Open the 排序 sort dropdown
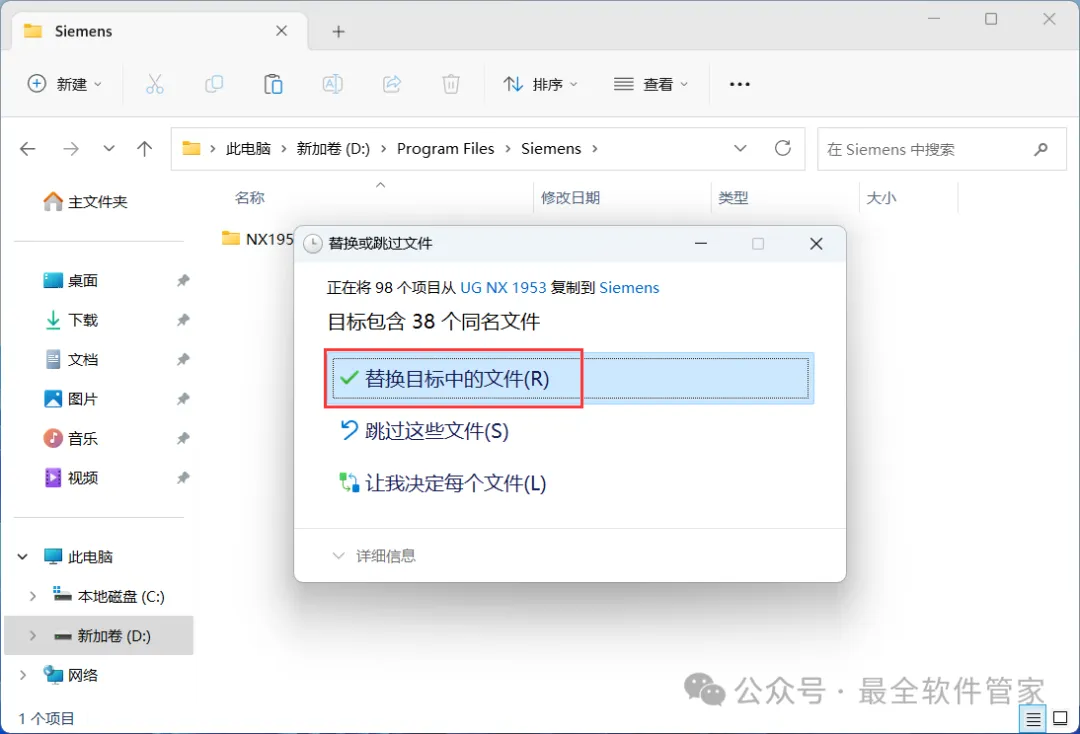Viewport: 1080px width, 734px height. pyautogui.click(x=540, y=84)
